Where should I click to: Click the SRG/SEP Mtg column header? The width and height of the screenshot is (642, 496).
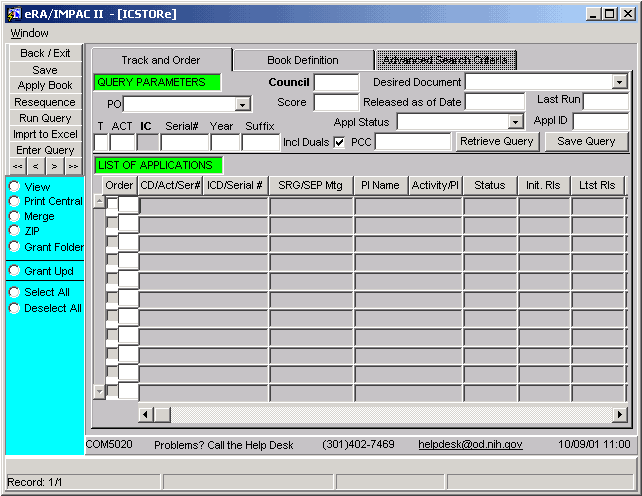coord(310,186)
